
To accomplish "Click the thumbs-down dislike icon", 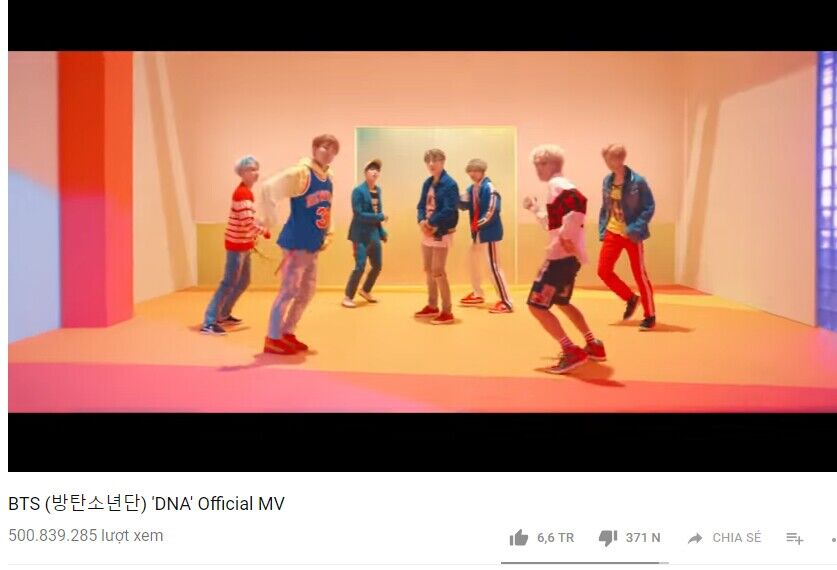I will [x=608, y=537].
